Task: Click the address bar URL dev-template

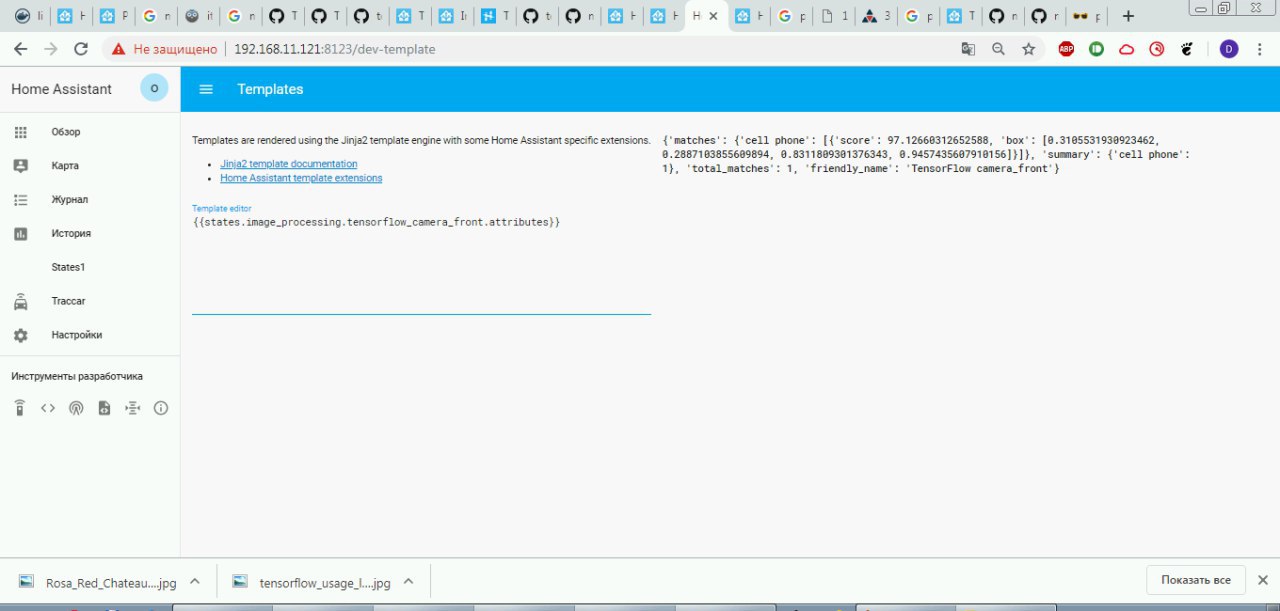Action: pyautogui.click(x=334, y=49)
